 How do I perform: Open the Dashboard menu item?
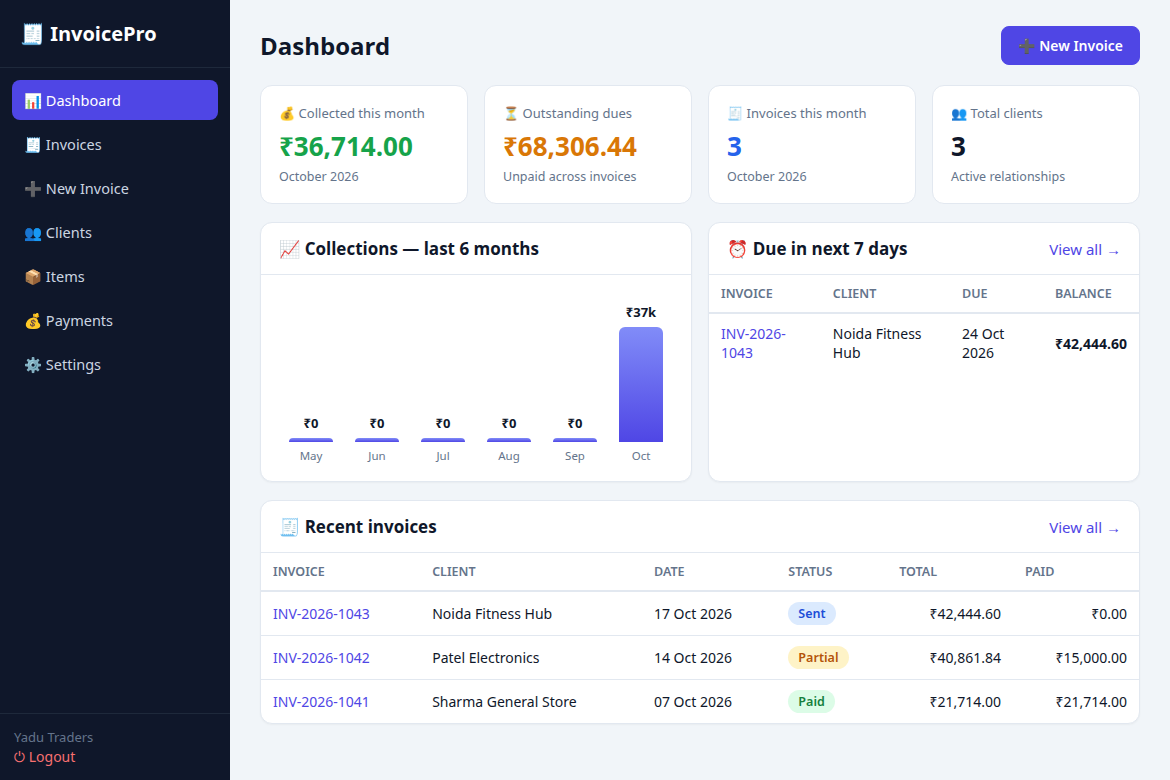coord(115,100)
